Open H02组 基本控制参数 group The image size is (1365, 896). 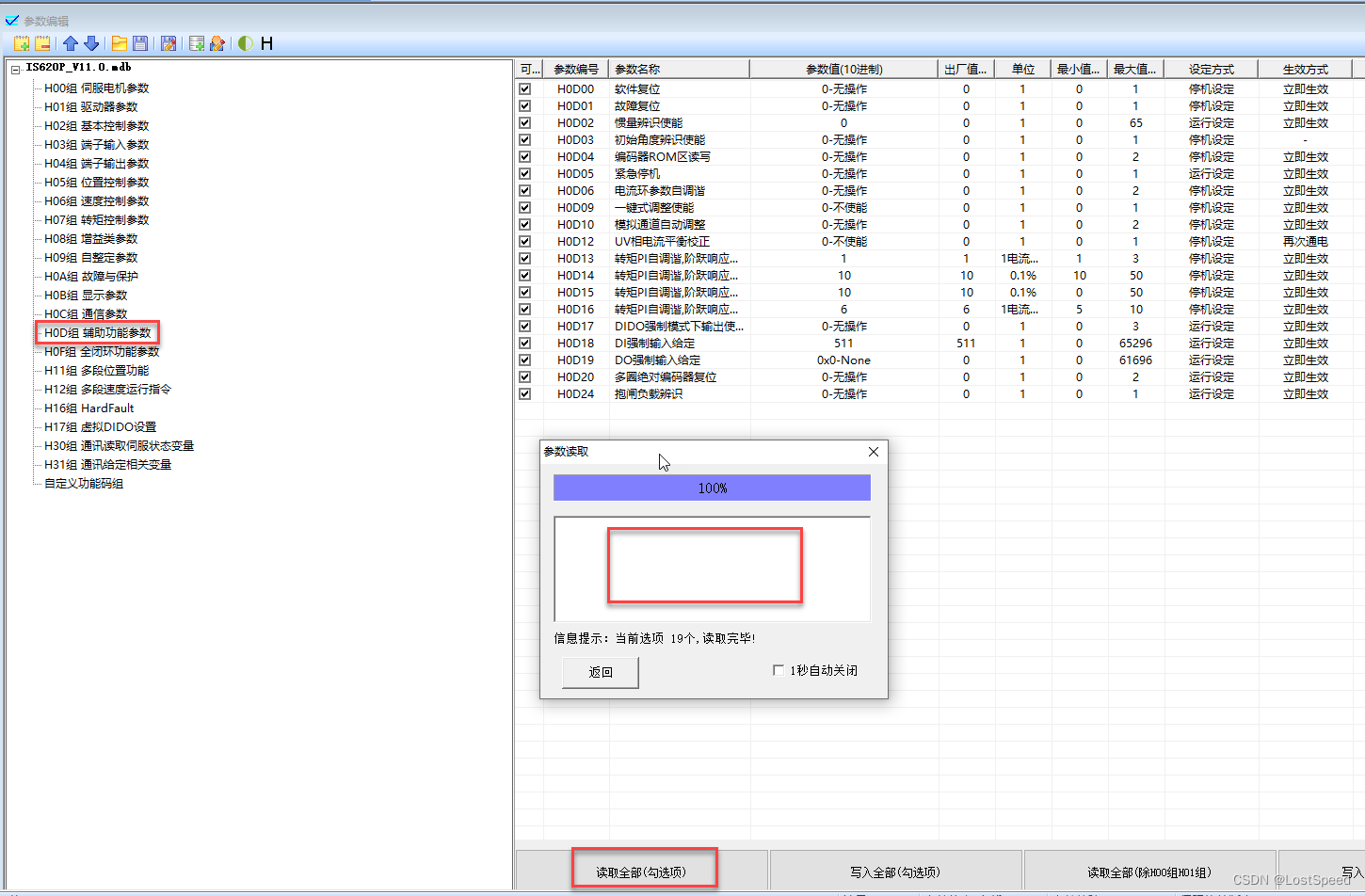point(96,126)
